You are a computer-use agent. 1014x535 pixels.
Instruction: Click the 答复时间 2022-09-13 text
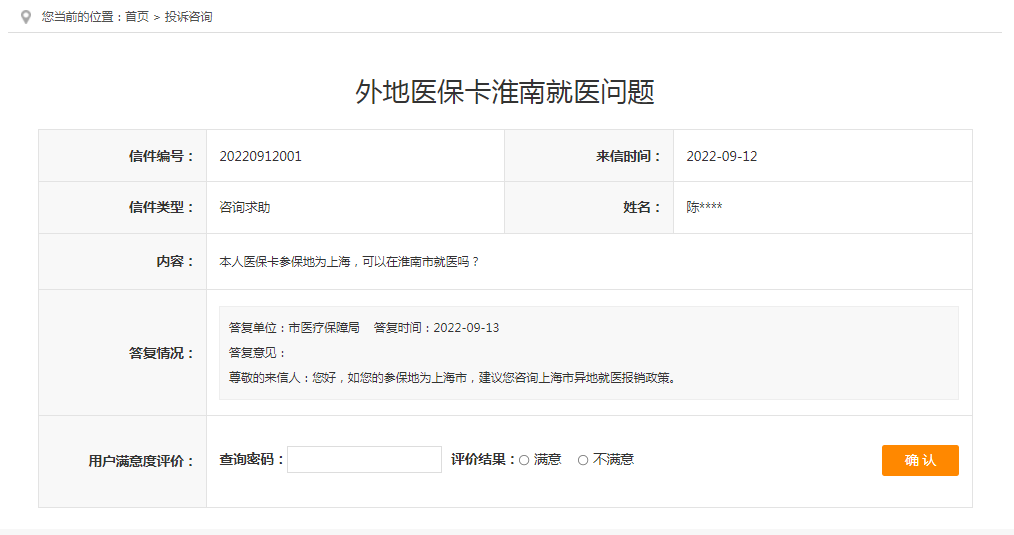(x=436, y=328)
